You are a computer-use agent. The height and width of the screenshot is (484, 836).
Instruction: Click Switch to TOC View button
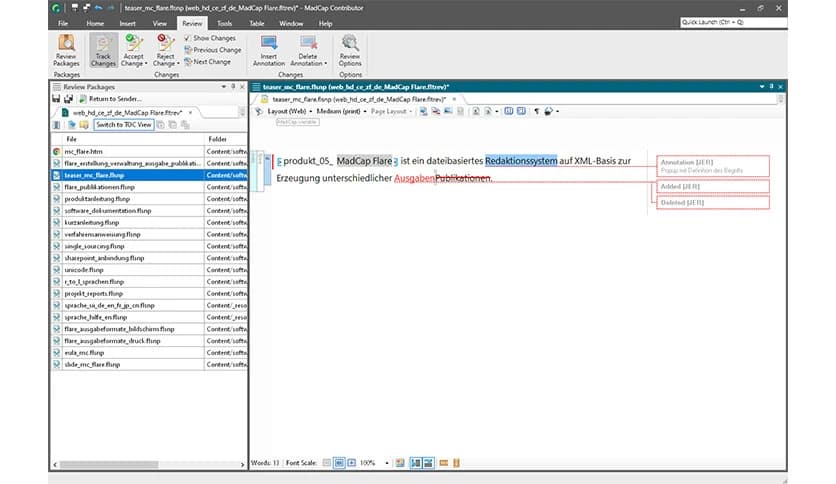pyautogui.click(x=124, y=125)
